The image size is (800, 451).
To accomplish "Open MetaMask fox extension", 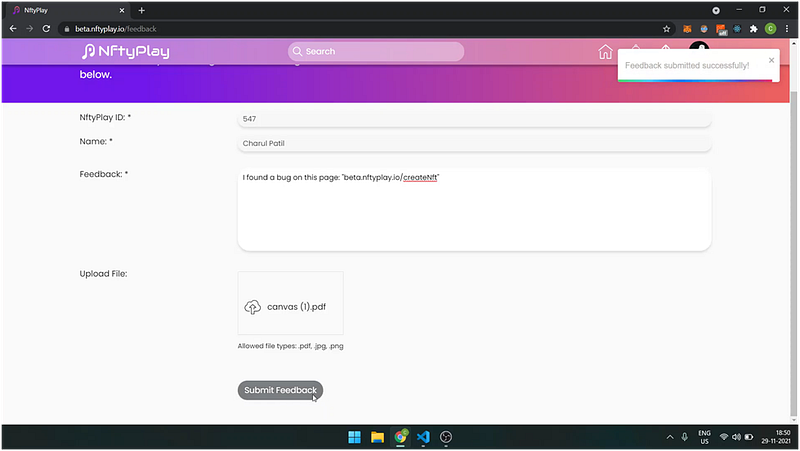I will [x=687, y=29].
